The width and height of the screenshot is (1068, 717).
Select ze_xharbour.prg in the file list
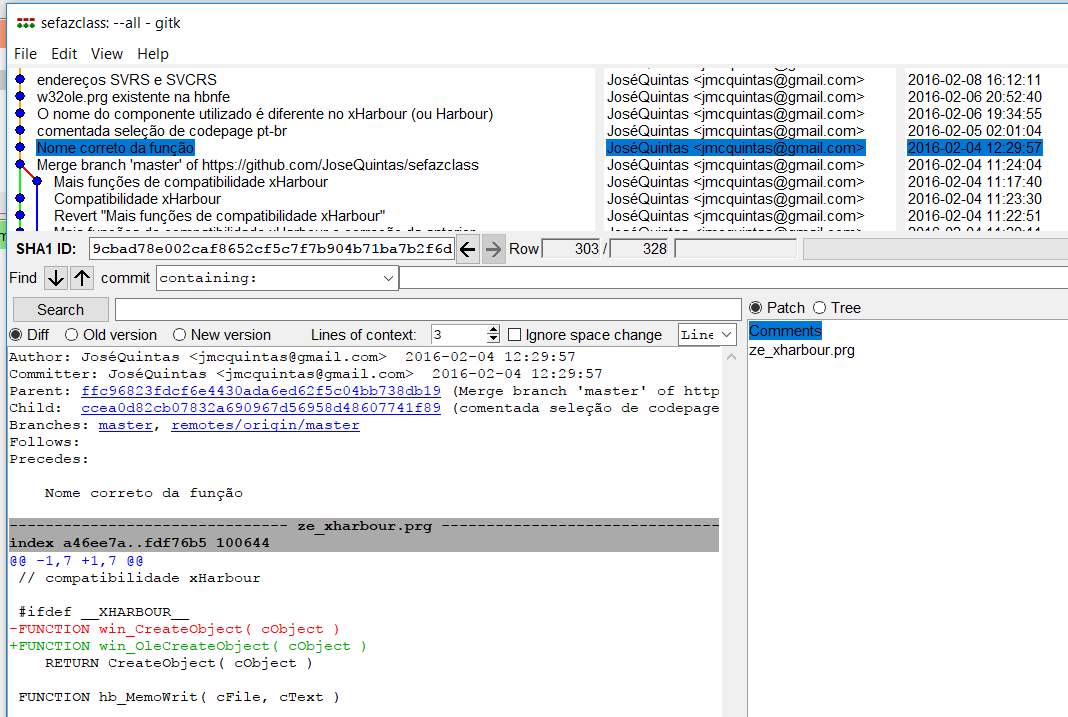click(x=801, y=350)
